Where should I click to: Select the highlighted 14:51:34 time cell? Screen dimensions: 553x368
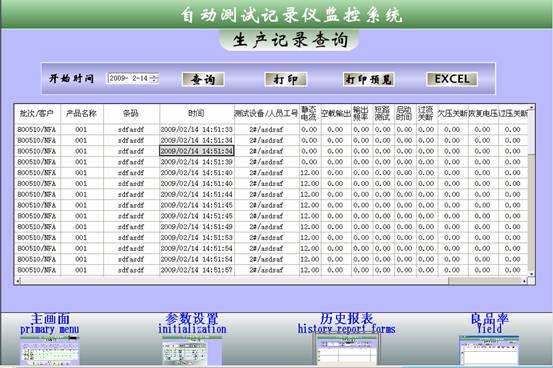click(x=196, y=151)
